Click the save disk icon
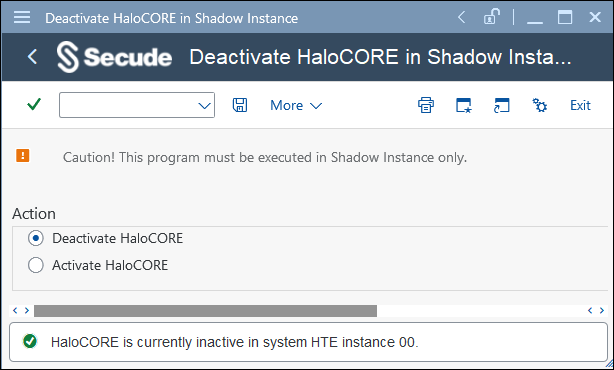 pyautogui.click(x=240, y=105)
